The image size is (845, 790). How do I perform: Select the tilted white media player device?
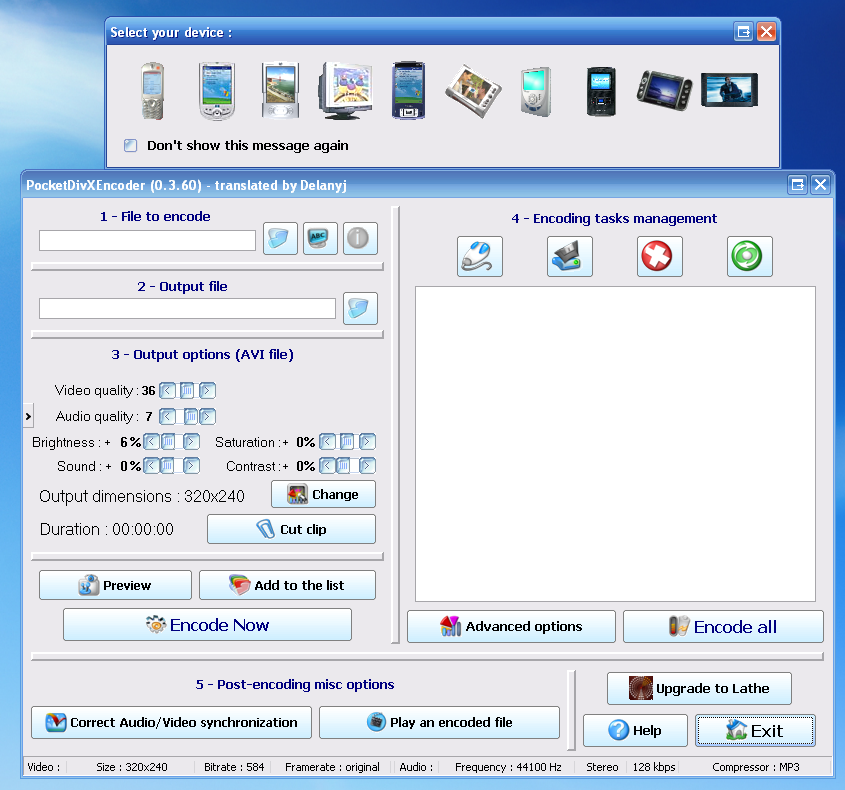pos(473,91)
